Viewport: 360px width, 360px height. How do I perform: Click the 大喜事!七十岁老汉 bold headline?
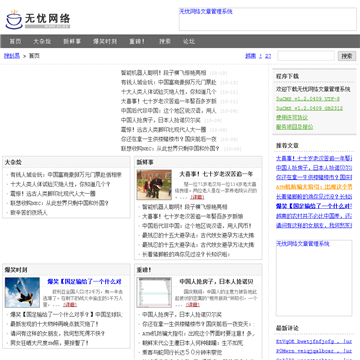pos(216,174)
